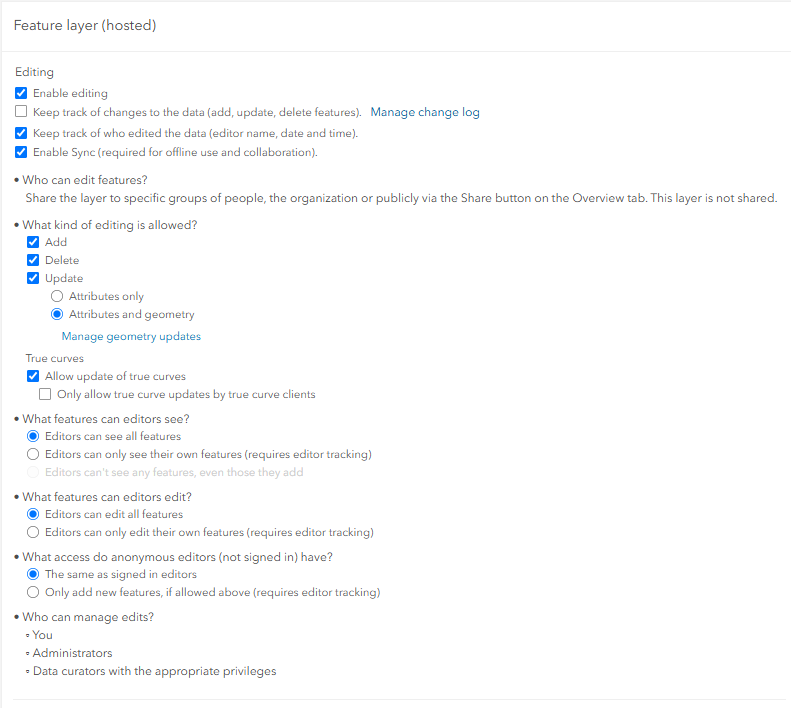Open the Manage change log link
This screenshot has width=791, height=708.
coord(425,112)
